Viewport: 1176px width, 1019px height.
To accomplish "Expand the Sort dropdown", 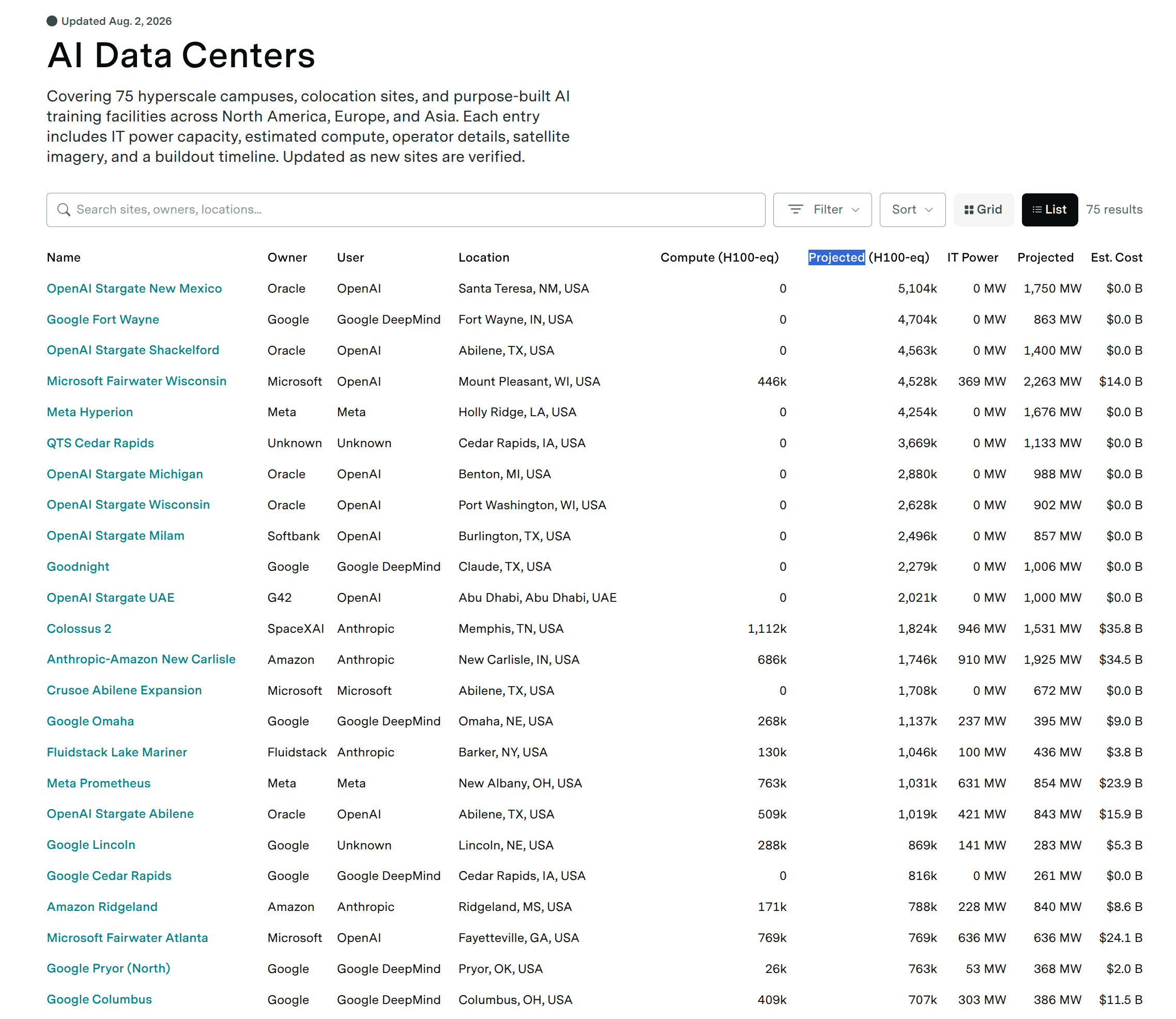I will [912, 210].
